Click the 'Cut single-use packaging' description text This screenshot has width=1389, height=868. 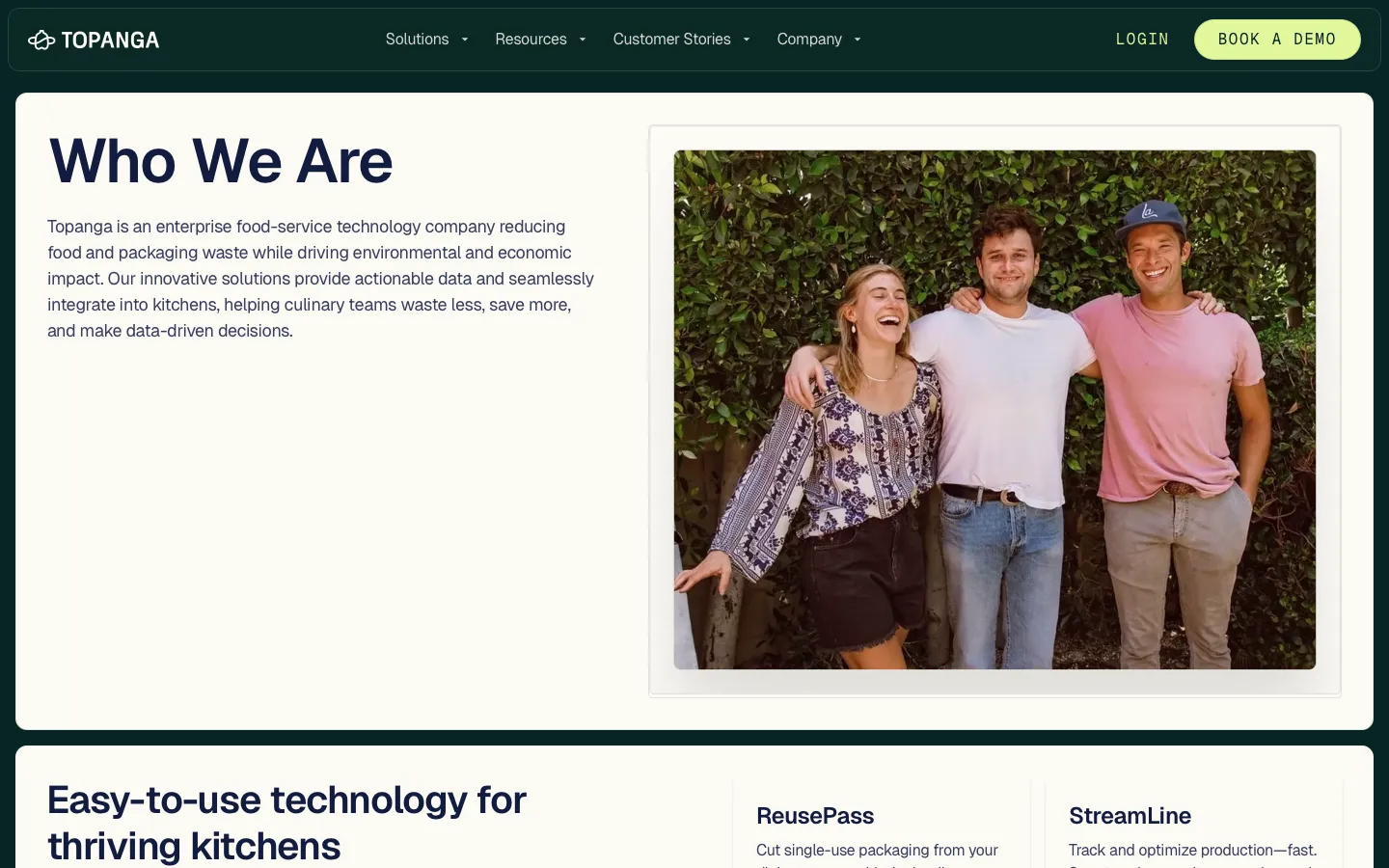pos(877,851)
